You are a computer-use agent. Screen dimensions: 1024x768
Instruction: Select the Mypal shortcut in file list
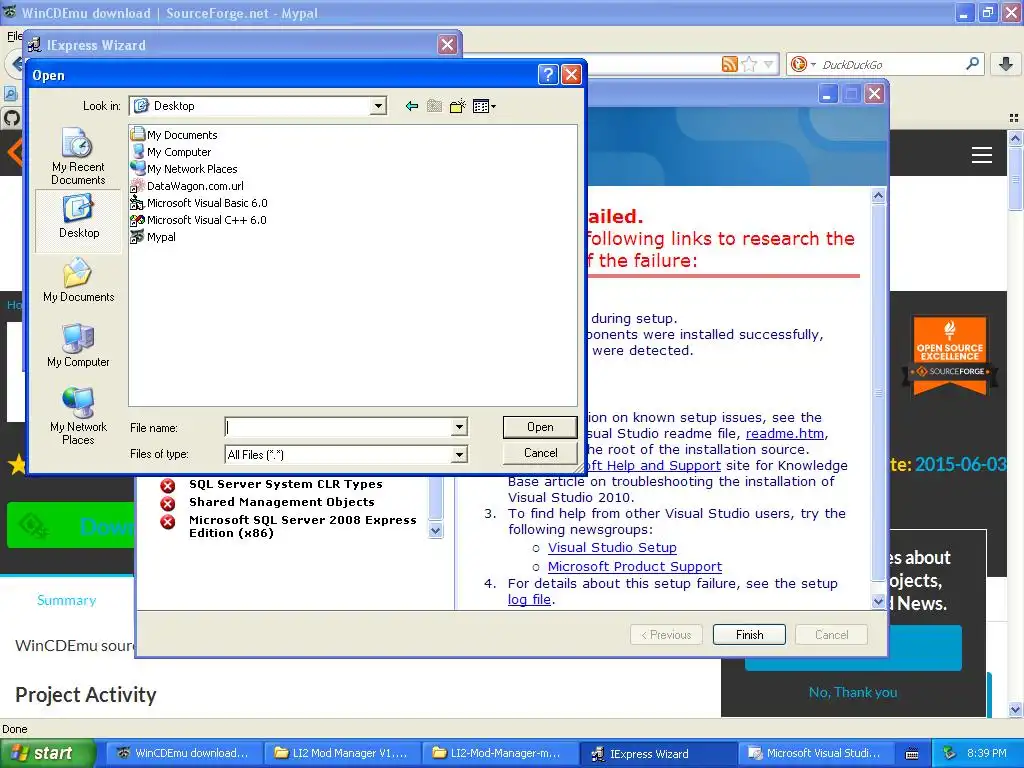click(153, 236)
